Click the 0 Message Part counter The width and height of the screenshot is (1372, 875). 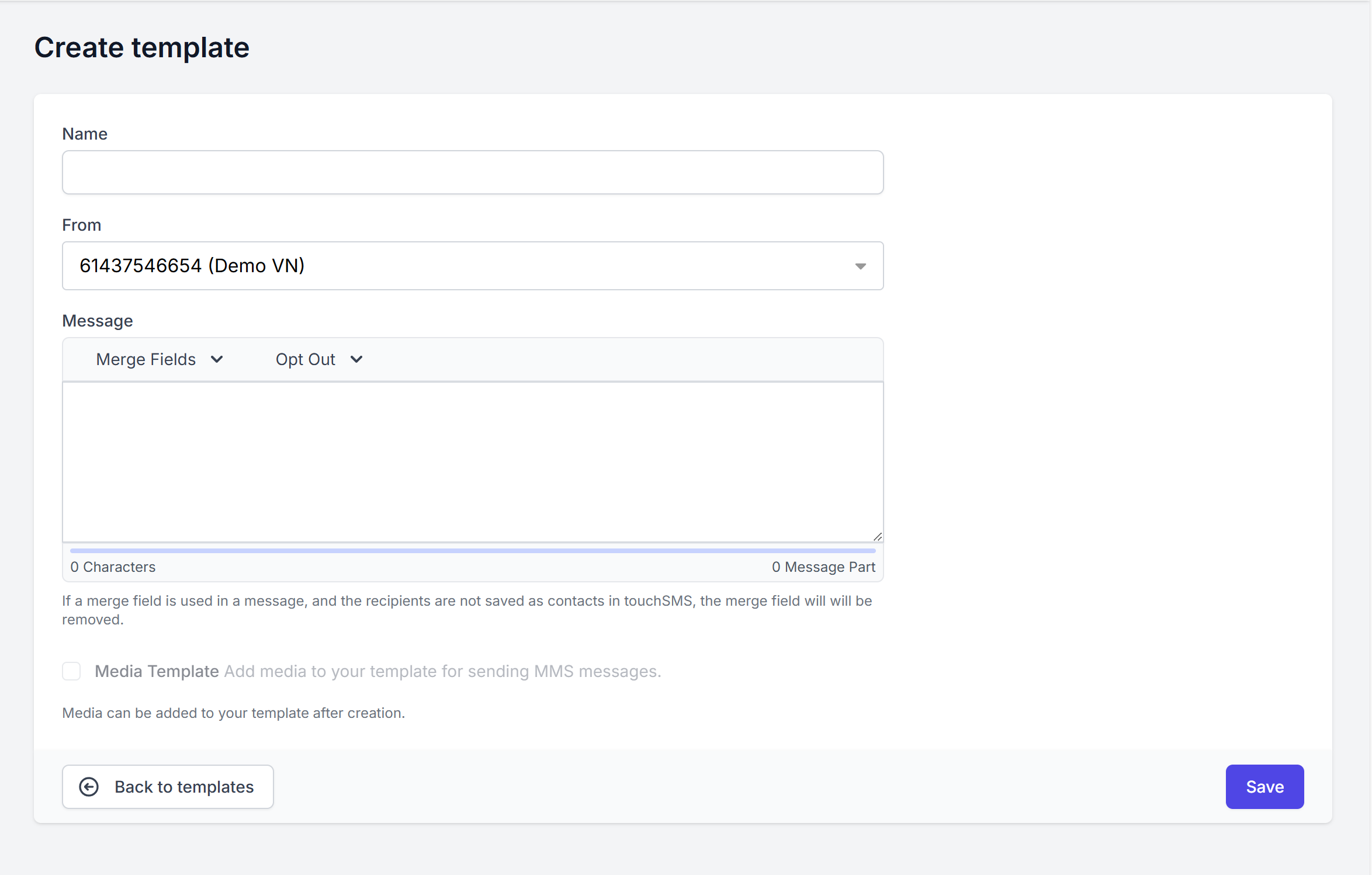tap(823, 567)
